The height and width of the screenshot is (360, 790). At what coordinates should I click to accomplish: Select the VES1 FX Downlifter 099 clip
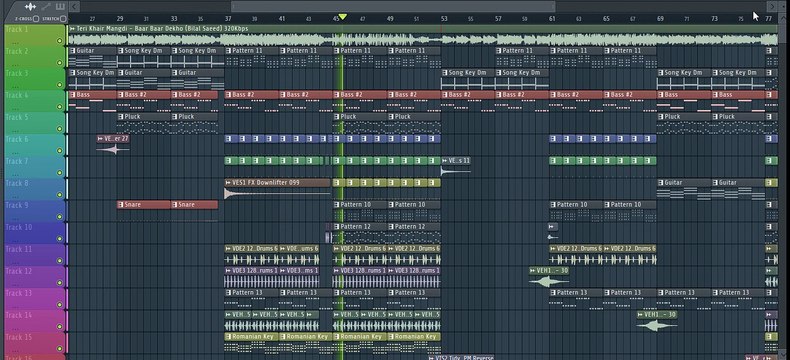click(x=277, y=187)
